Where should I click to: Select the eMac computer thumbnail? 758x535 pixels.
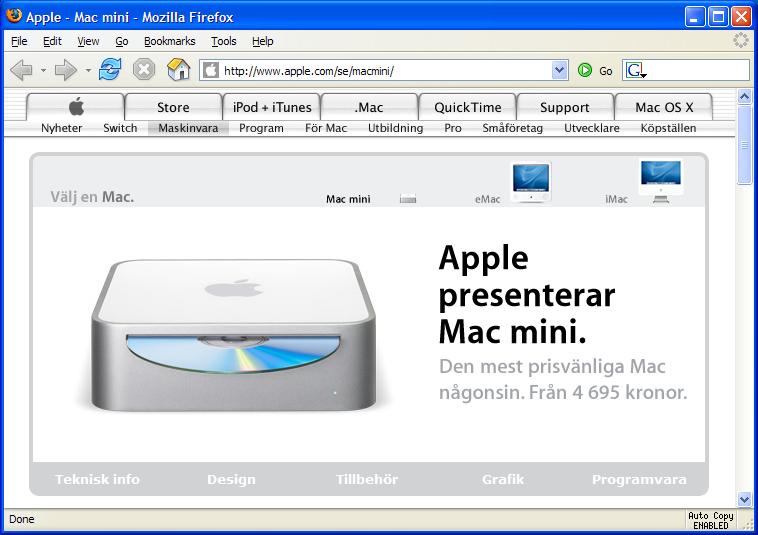(x=531, y=182)
